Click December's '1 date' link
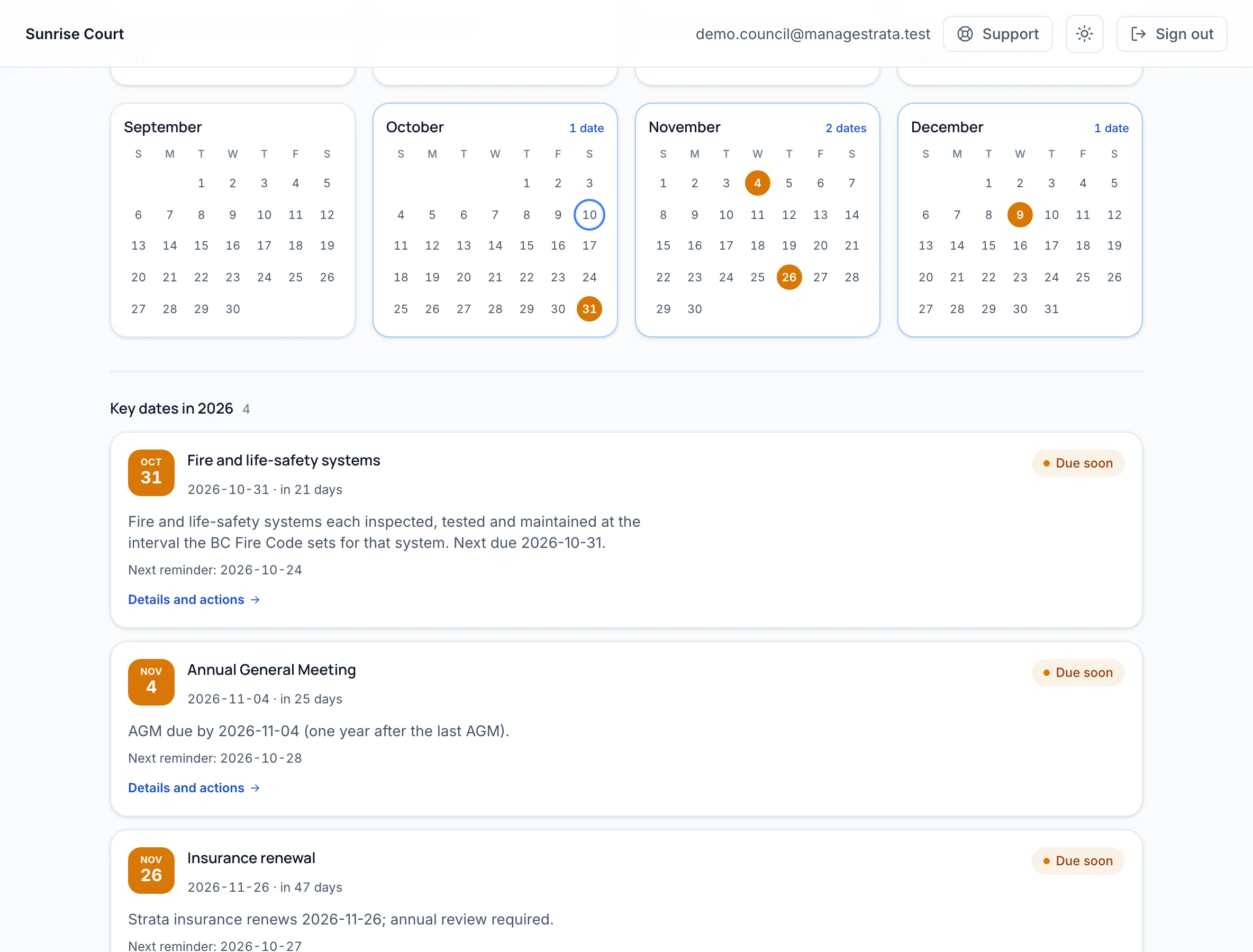 coord(1111,128)
